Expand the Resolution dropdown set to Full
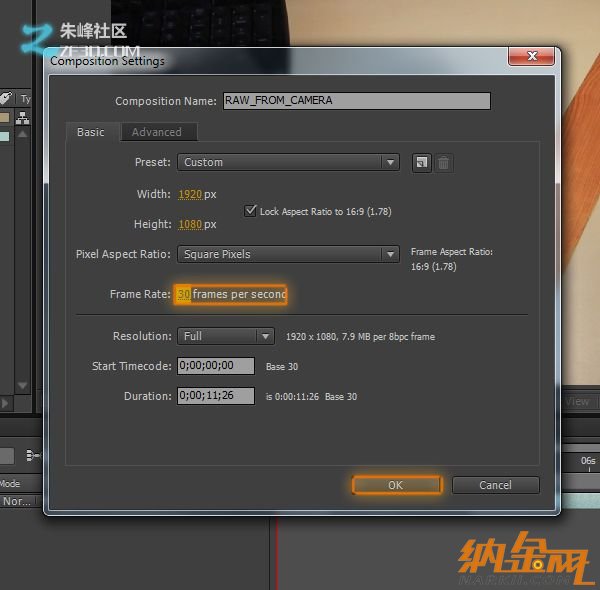Screen dimensions: 600x590 (x=225, y=337)
